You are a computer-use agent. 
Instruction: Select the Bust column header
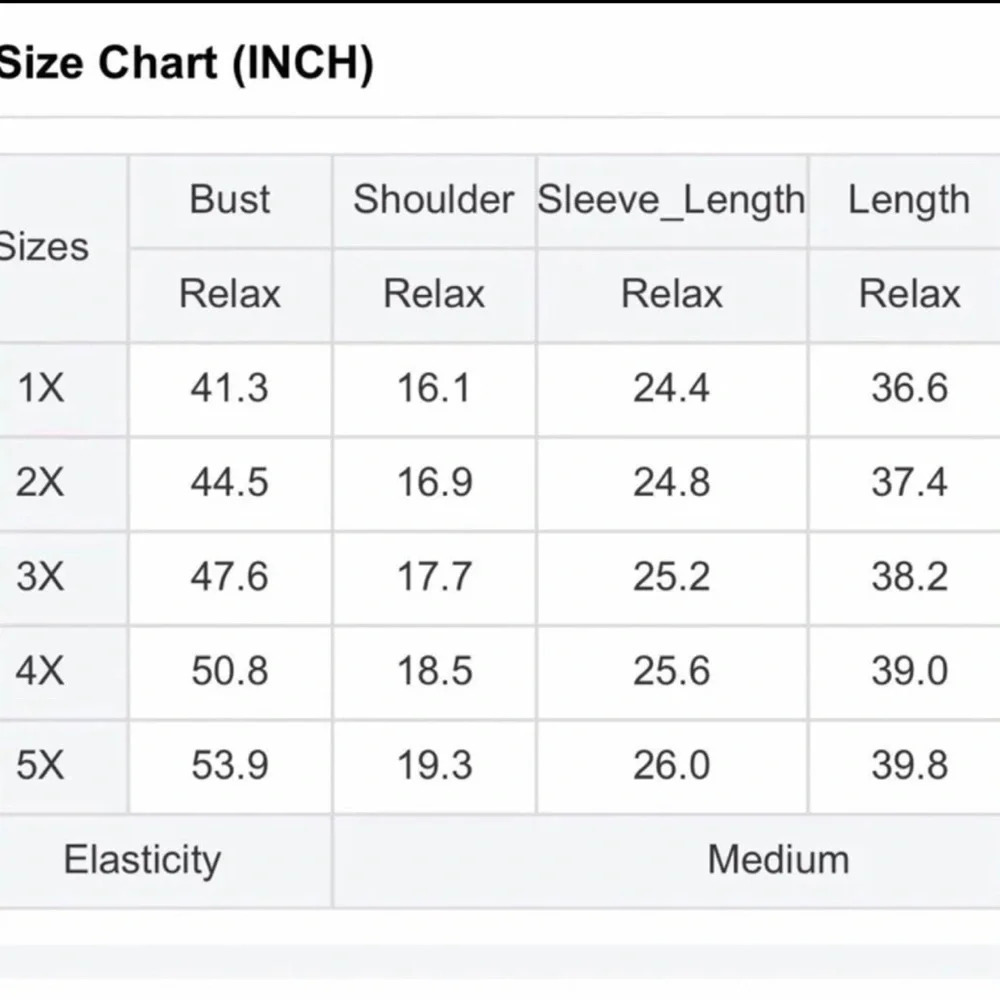pos(230,199)
